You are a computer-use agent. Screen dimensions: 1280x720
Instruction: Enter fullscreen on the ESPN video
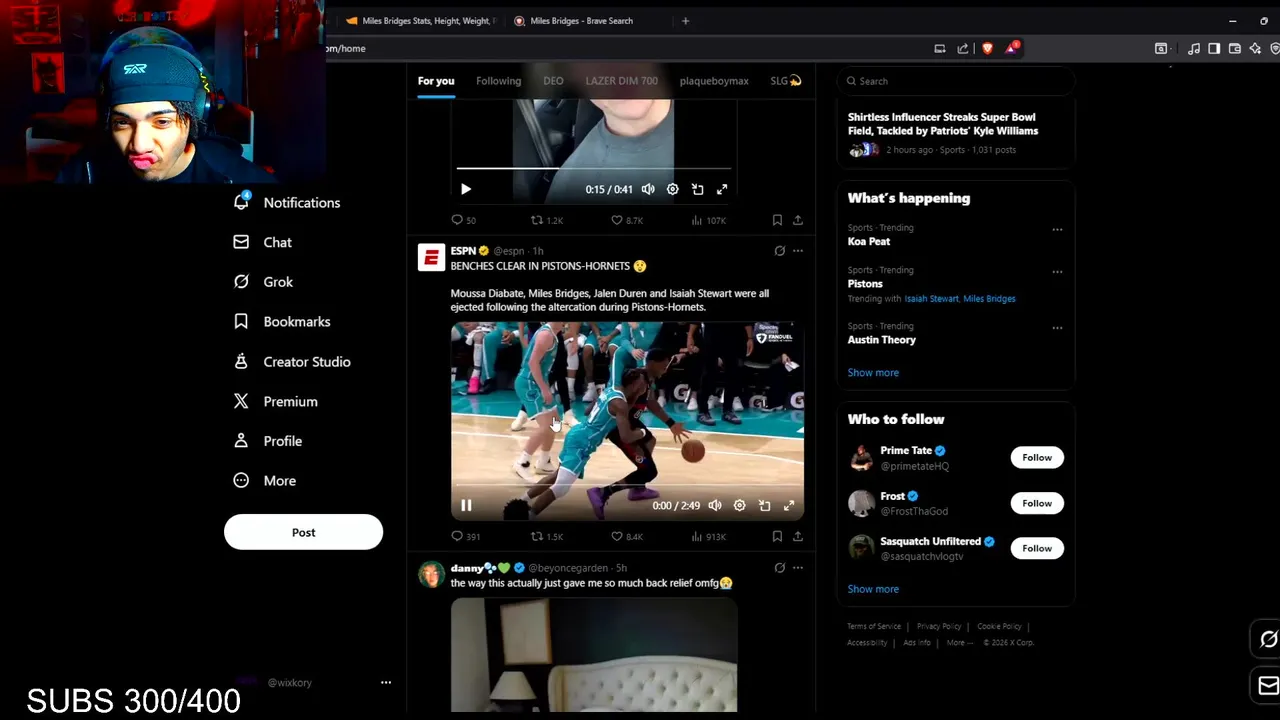(x=789, y=506)
